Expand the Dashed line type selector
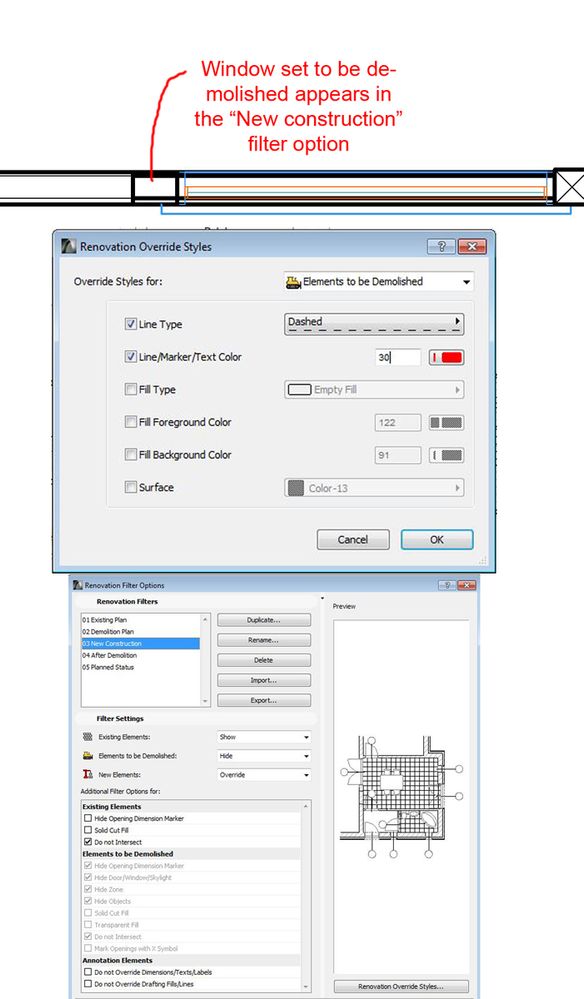Screen dimensions: 584x999 374,324
